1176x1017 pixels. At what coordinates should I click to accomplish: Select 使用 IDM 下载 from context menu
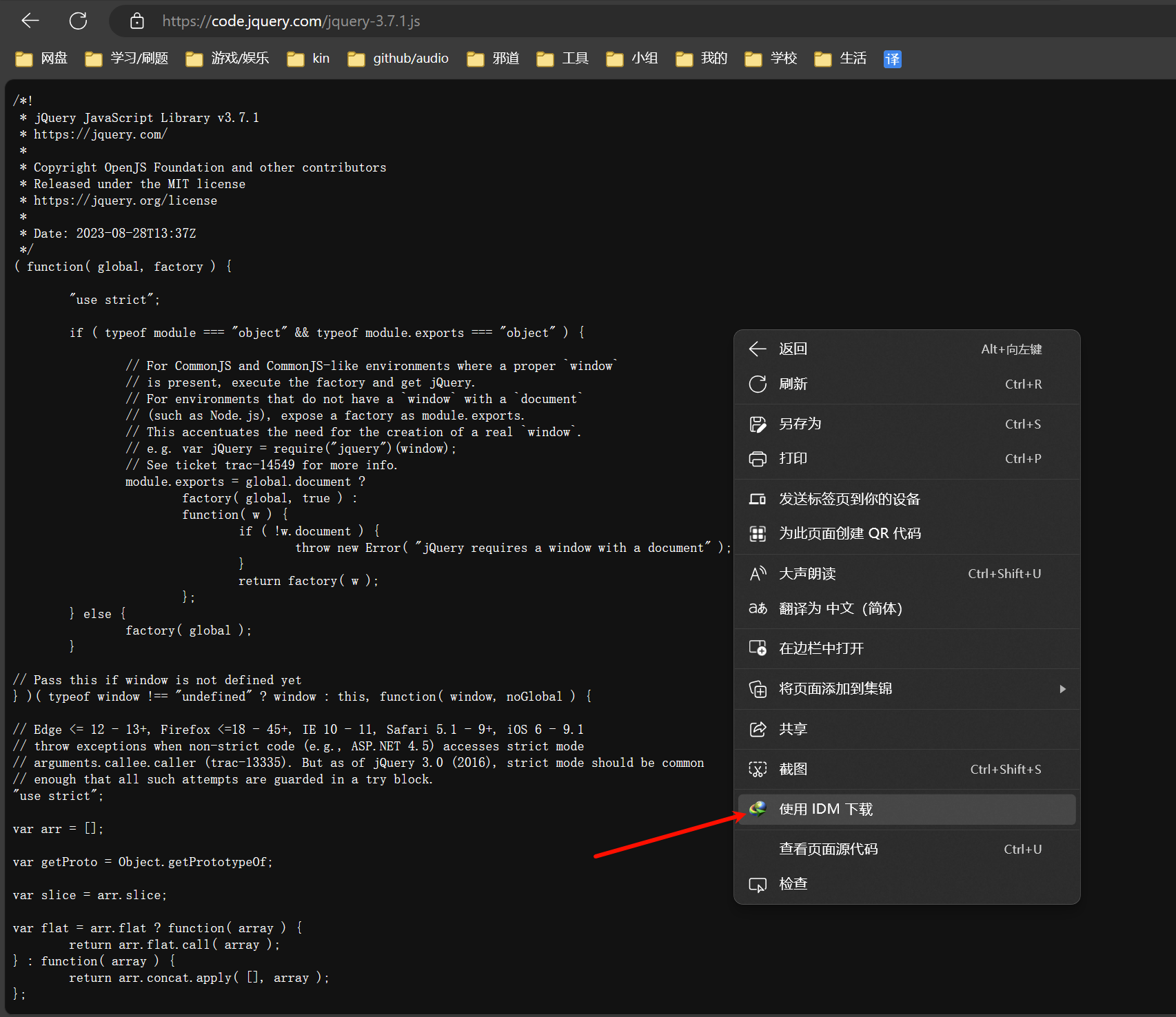826,809
